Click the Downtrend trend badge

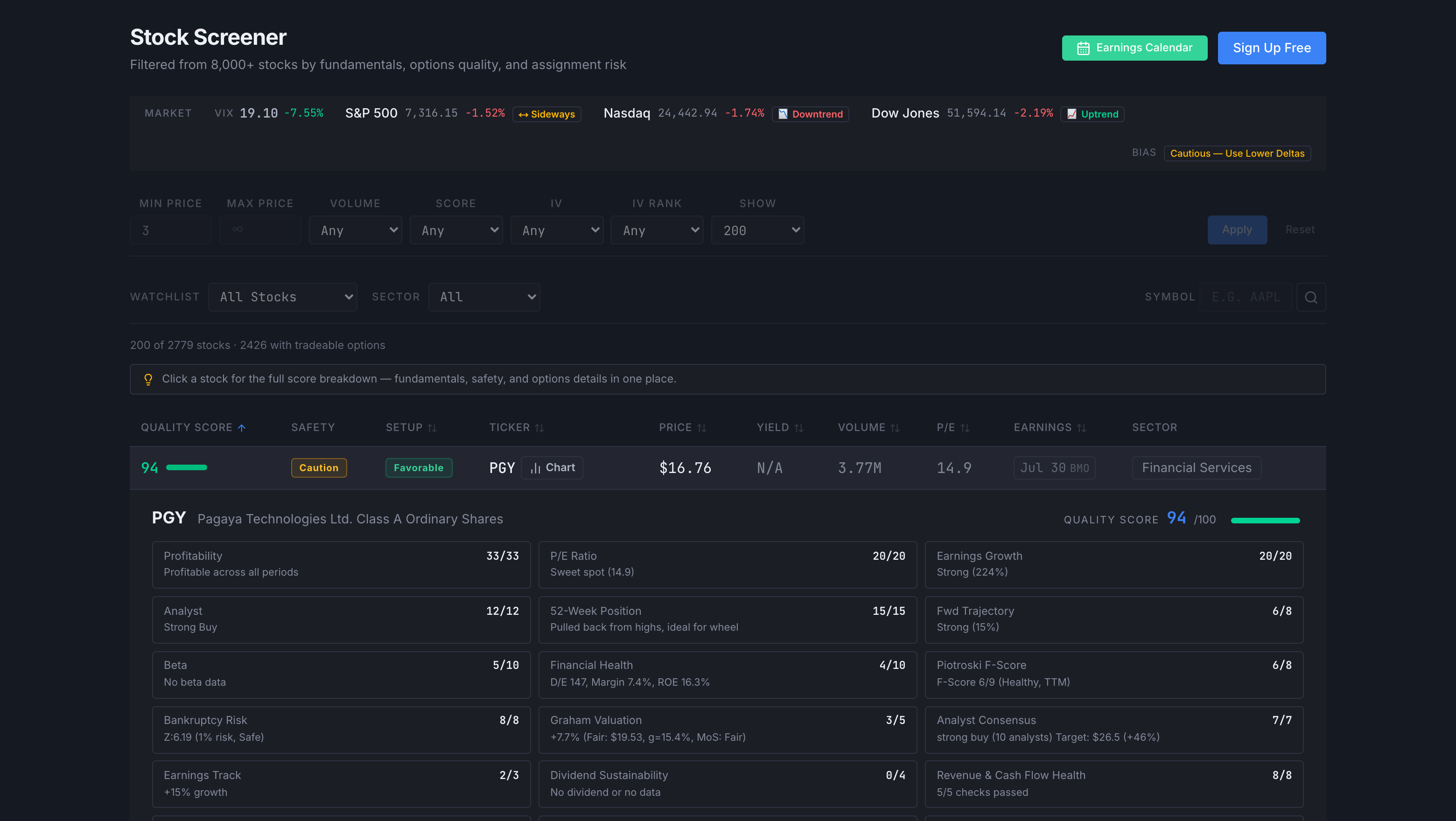point(810,114)
